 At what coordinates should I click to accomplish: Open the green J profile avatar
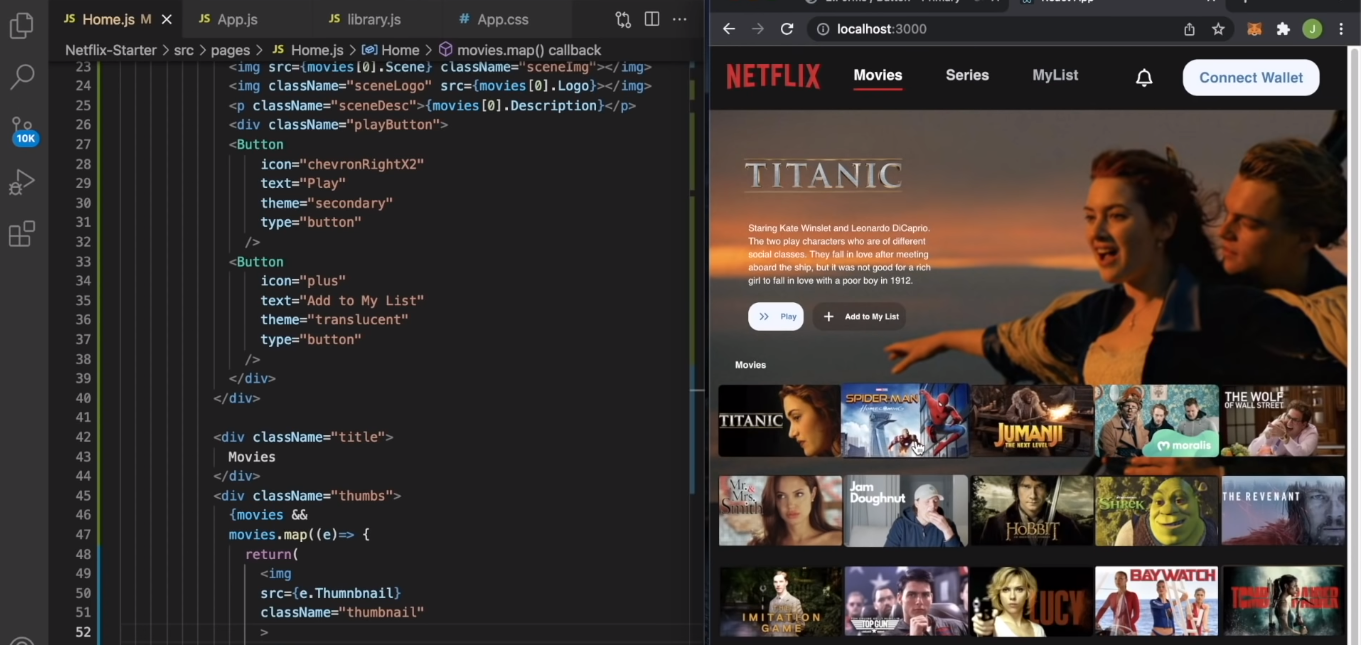(1312, 29)
